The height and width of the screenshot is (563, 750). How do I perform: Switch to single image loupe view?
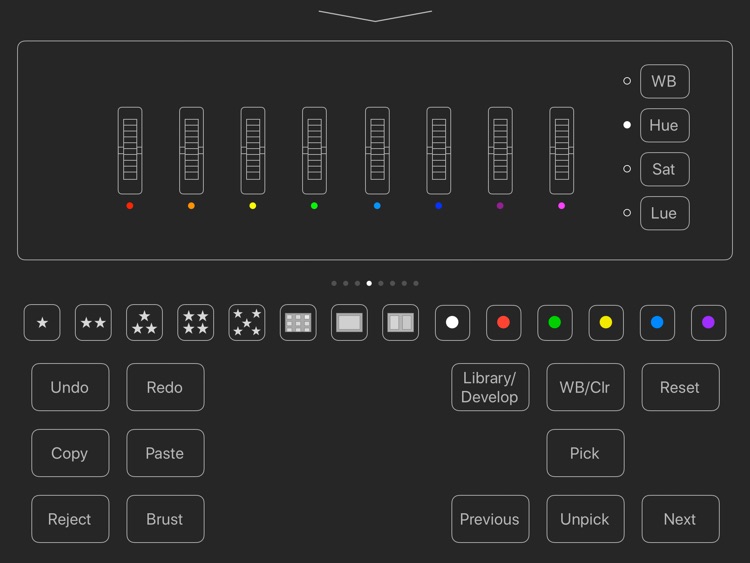click(x=349, y=322)
